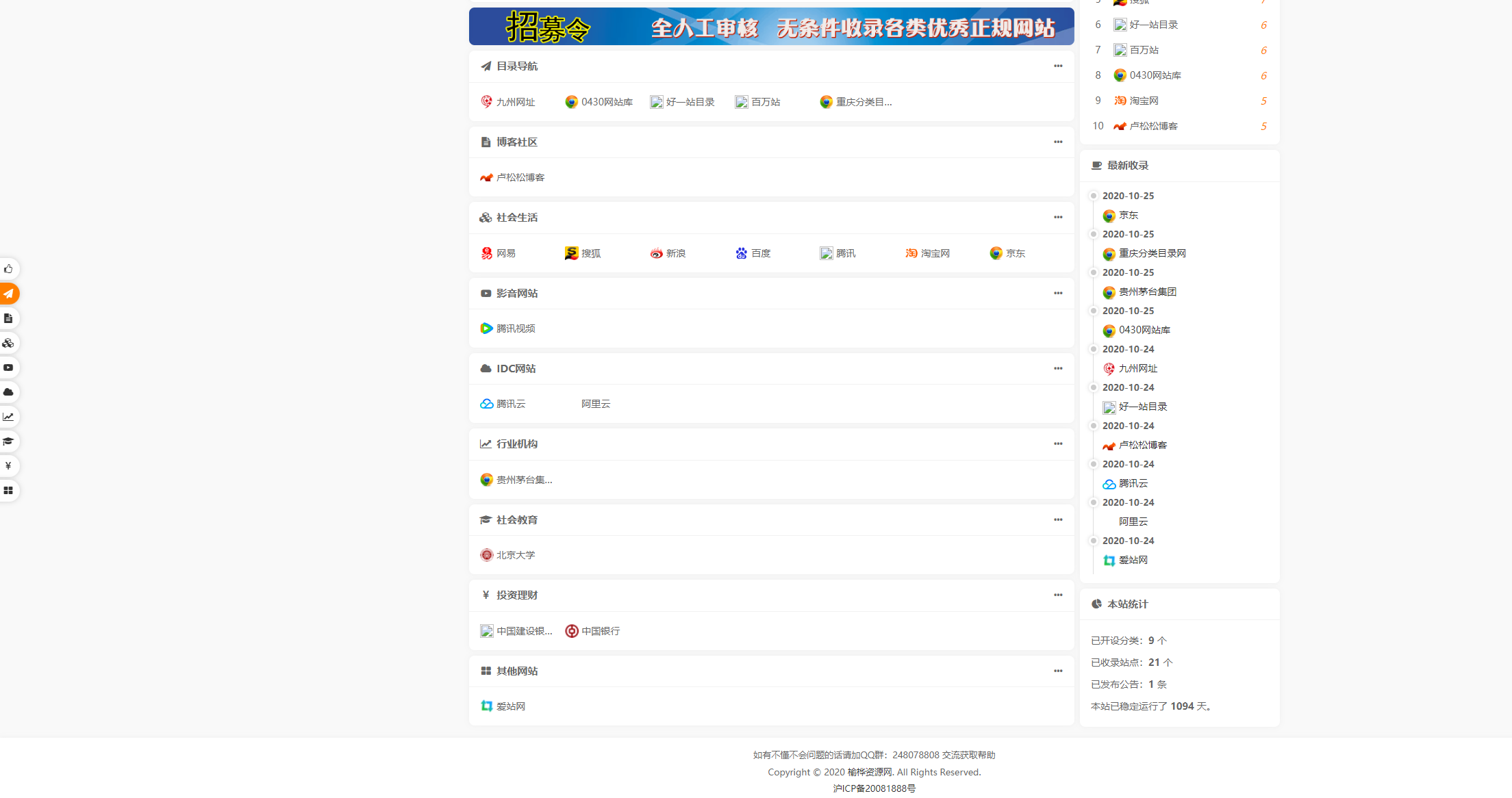Click the 招募令 banner image

[771, 27]
